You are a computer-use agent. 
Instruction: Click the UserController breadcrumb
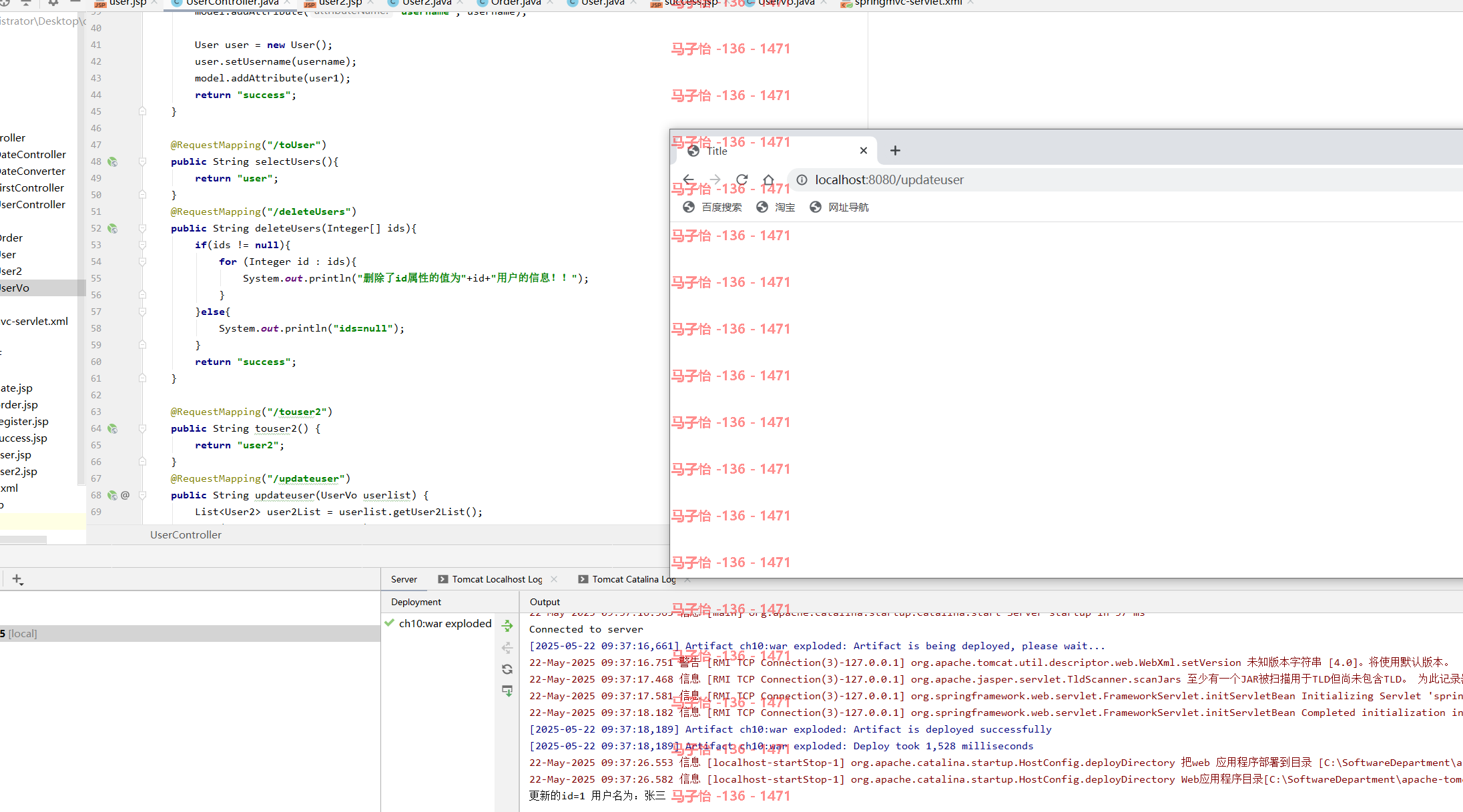(x=186, y=534)
